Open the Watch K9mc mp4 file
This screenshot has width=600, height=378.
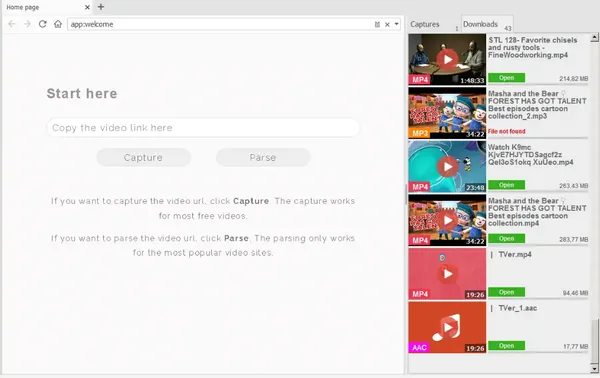[x=506, y=185]
